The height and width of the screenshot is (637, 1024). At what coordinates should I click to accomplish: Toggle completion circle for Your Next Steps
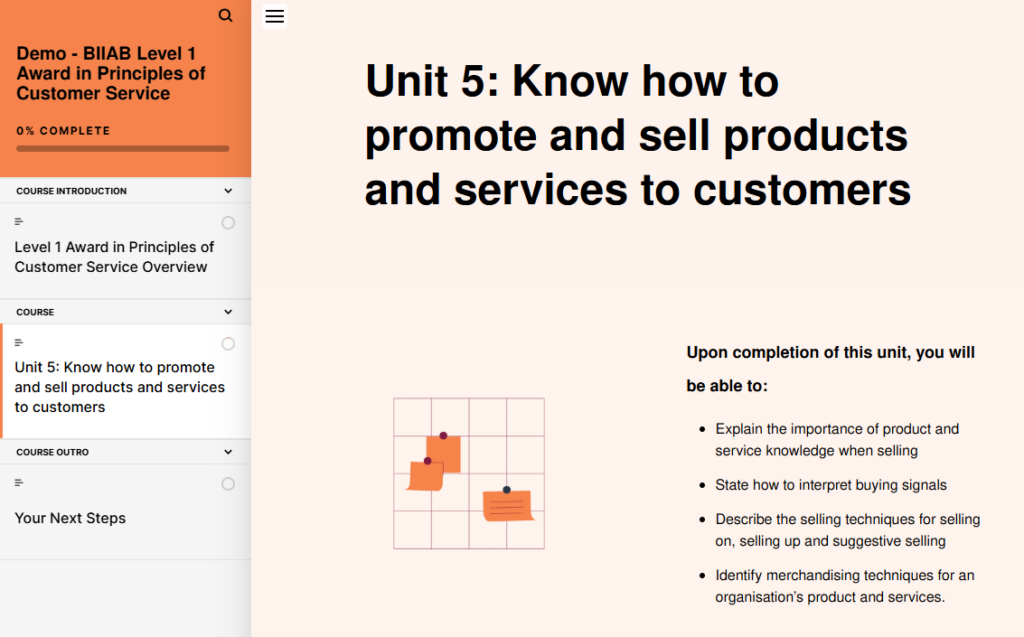click(x=228, y=484)
